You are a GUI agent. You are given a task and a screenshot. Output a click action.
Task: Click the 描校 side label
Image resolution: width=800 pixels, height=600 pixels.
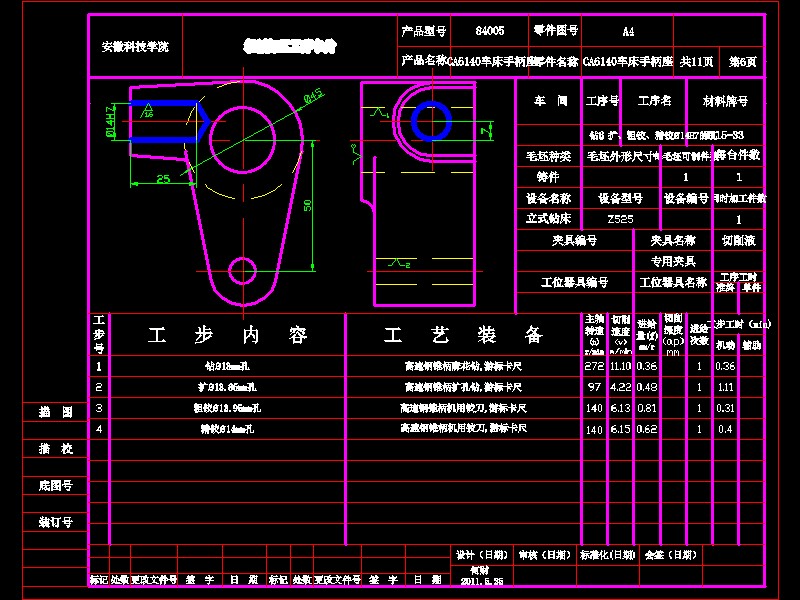pyautogui.click(x=56, y=448)
